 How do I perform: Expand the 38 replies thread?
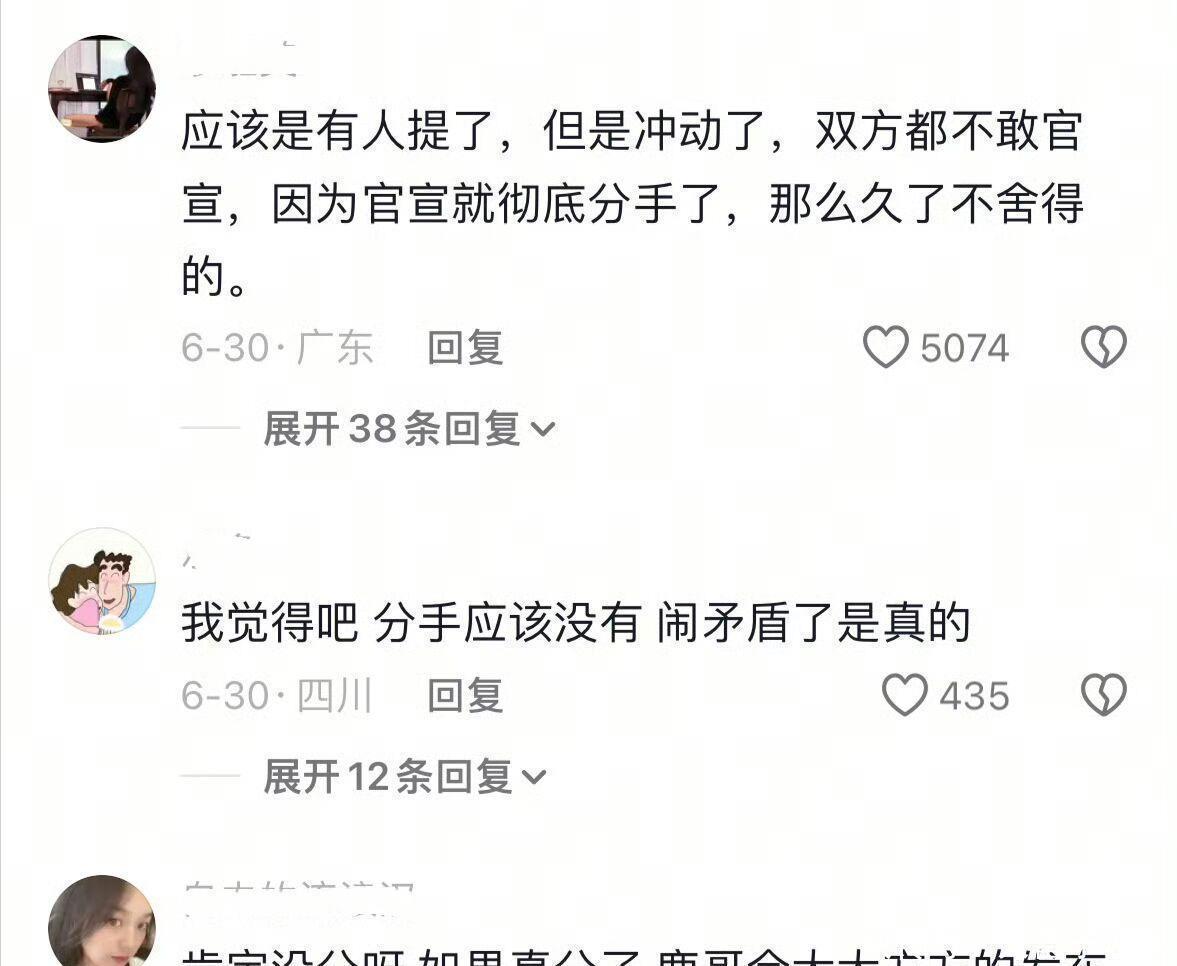pos(409,429)
